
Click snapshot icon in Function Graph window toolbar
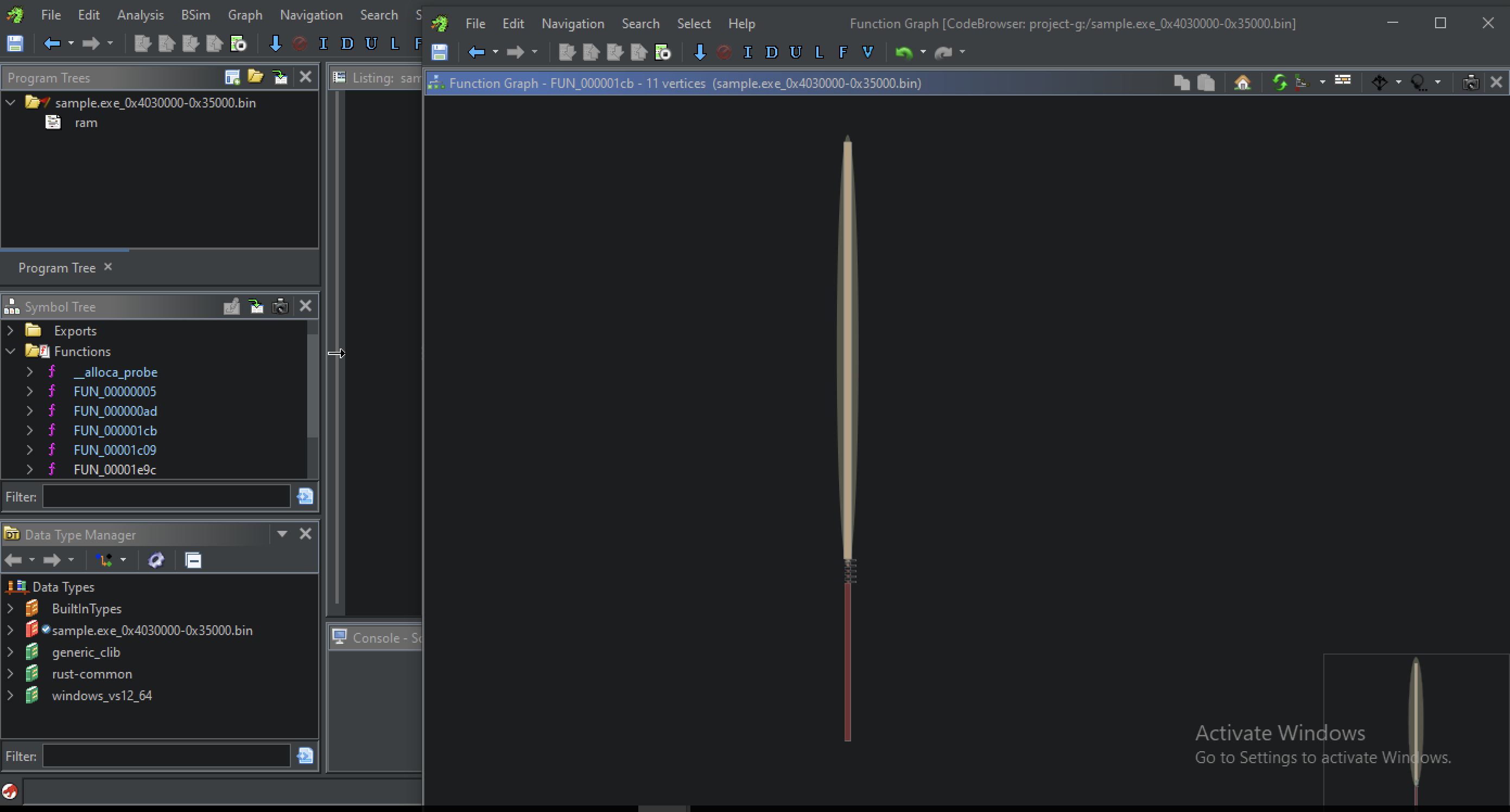point(663,52)
